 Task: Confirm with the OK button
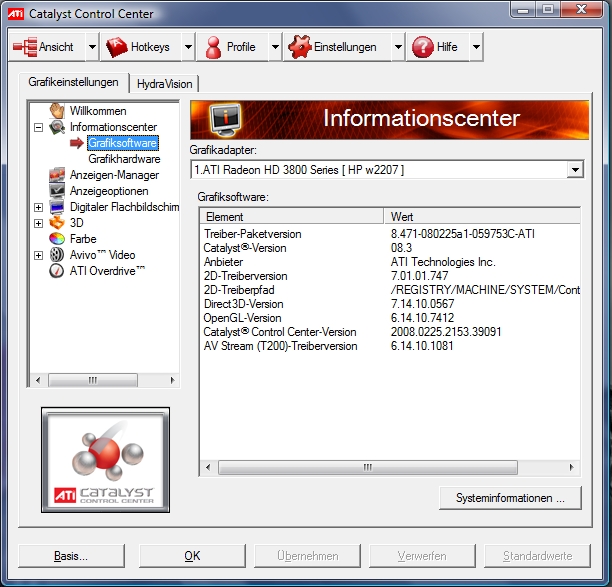pyautogui.click(x=192, y=556)
